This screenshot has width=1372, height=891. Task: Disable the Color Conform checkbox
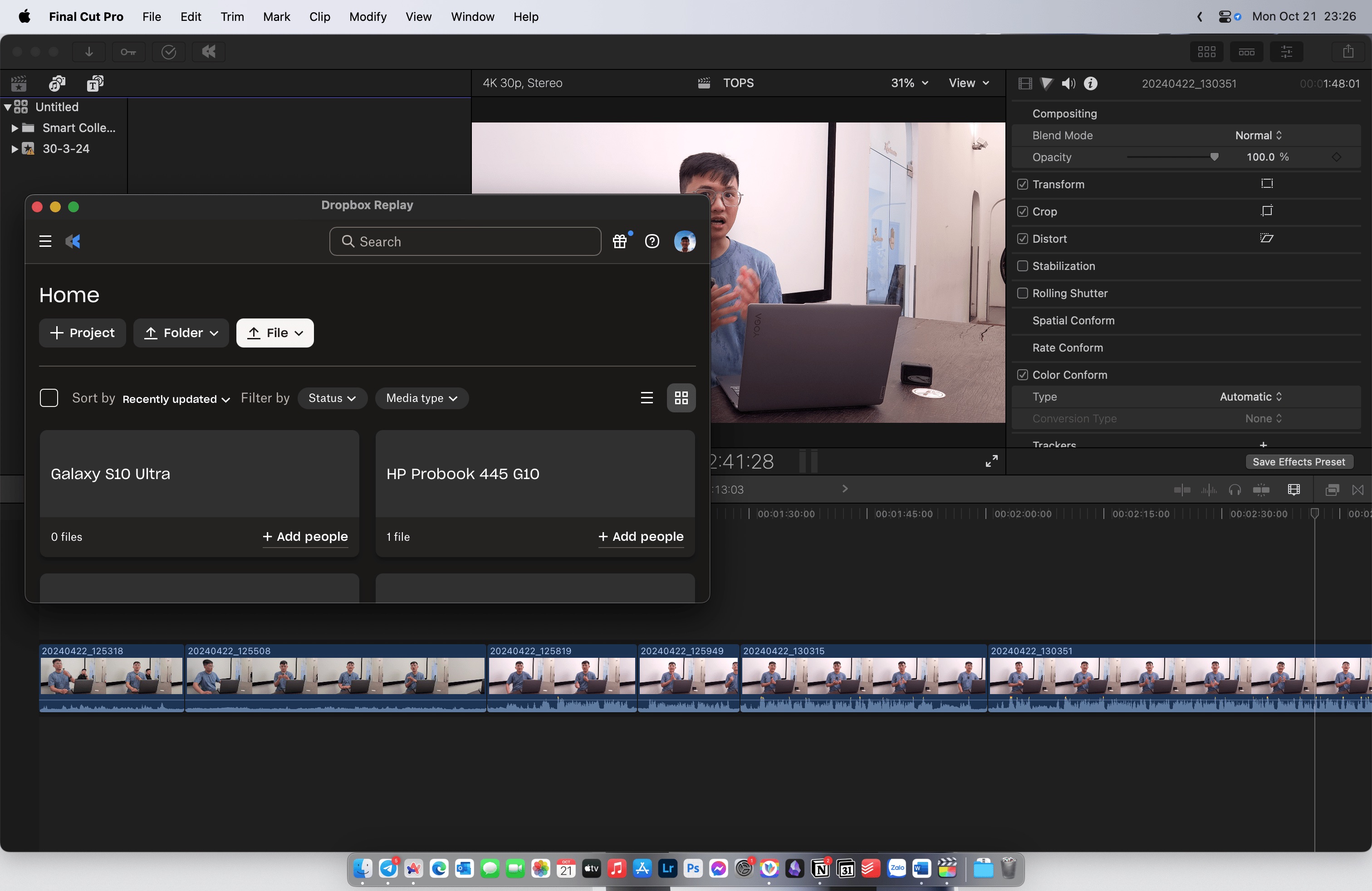[1023, 374]
